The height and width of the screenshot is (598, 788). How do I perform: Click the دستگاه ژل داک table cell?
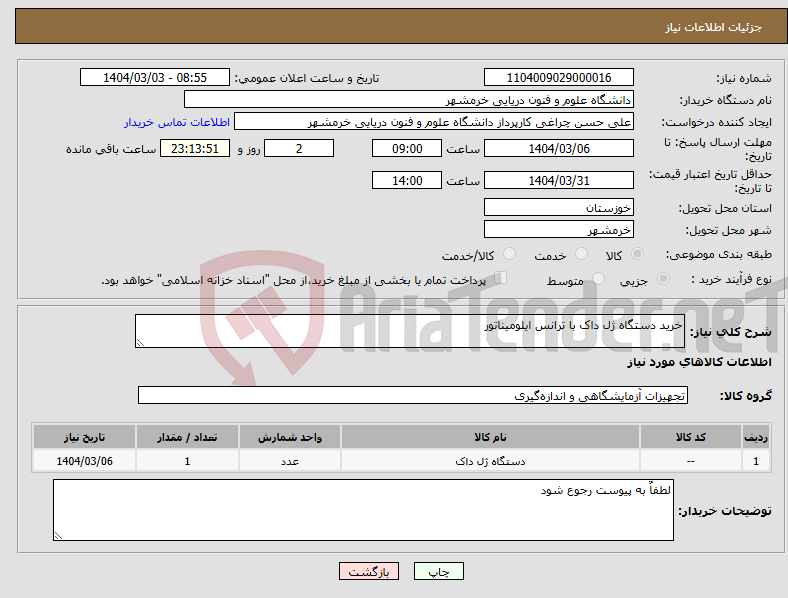490,461
